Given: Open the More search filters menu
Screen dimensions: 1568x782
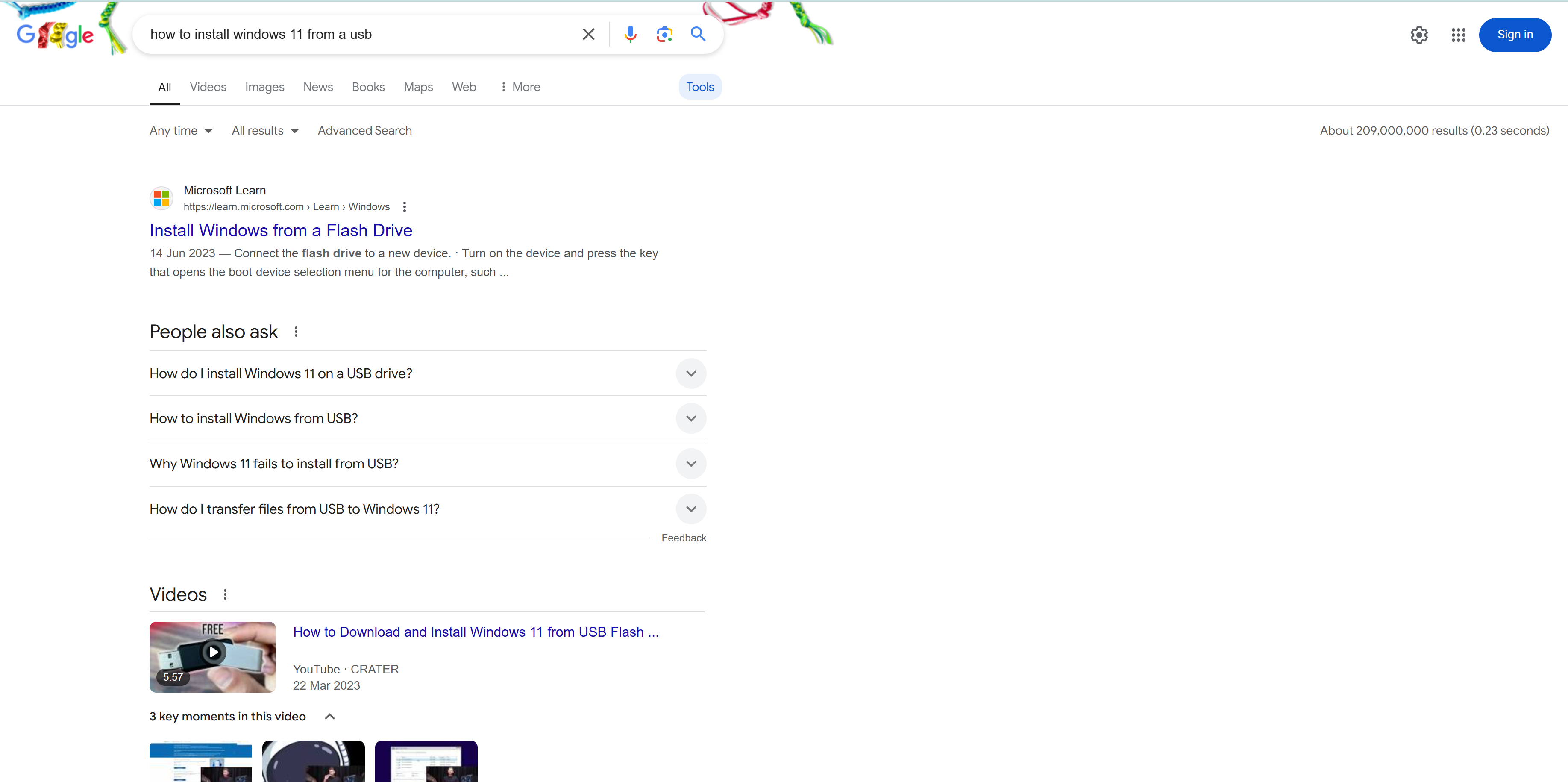Looking at the screenshot, I should tap(520, 87).
